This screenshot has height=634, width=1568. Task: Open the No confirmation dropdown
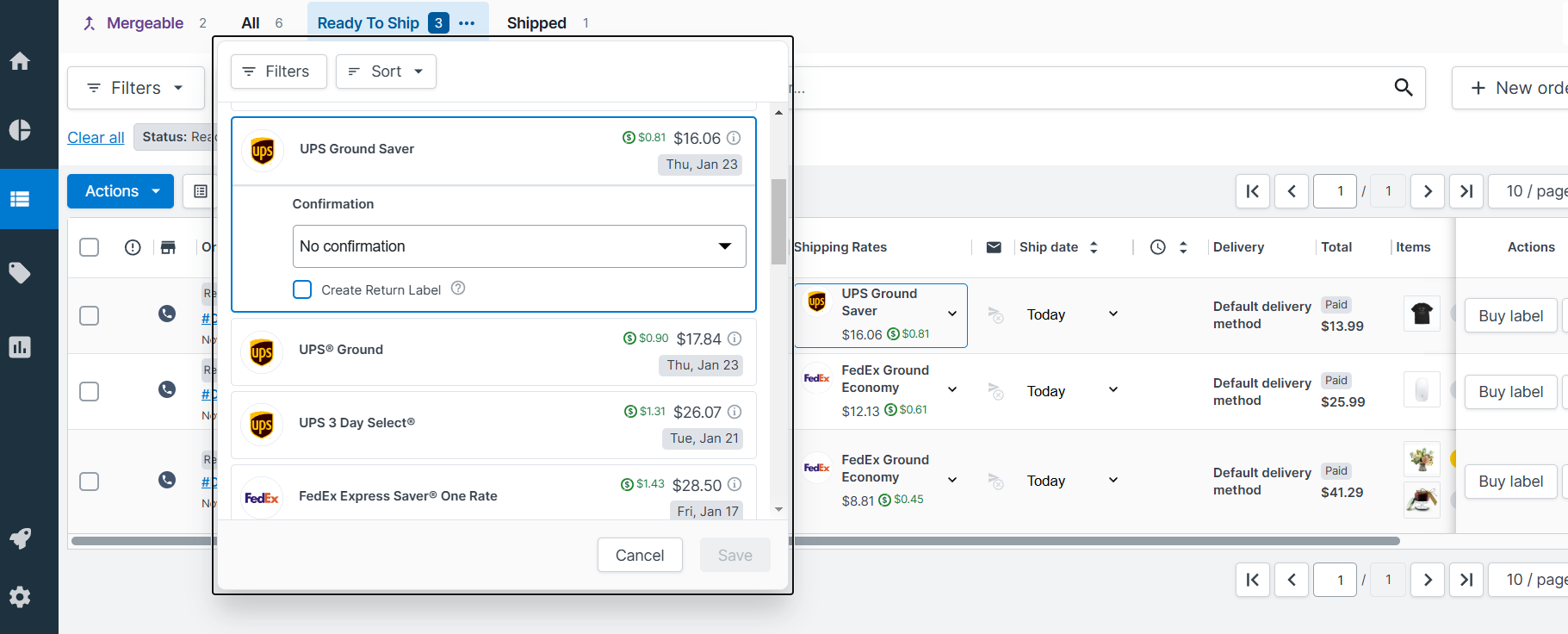pos(519,246)
